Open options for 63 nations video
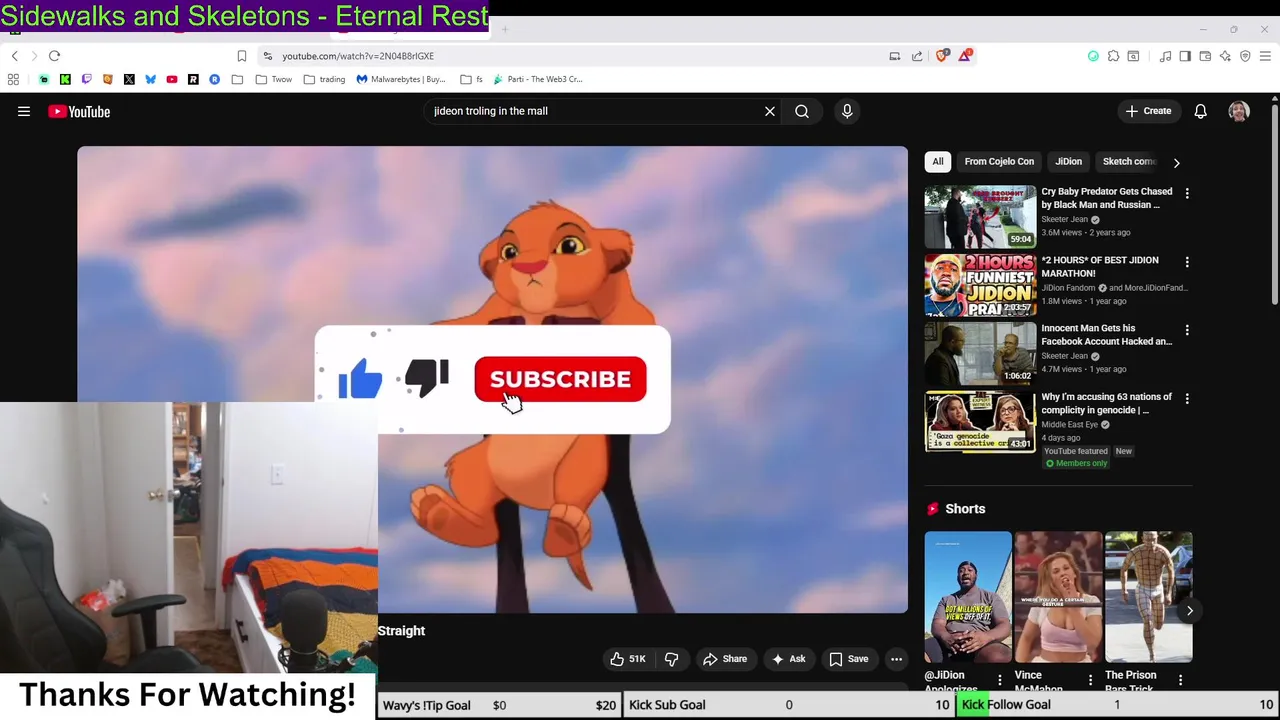1280x720 pixels. pos(1187,398)
